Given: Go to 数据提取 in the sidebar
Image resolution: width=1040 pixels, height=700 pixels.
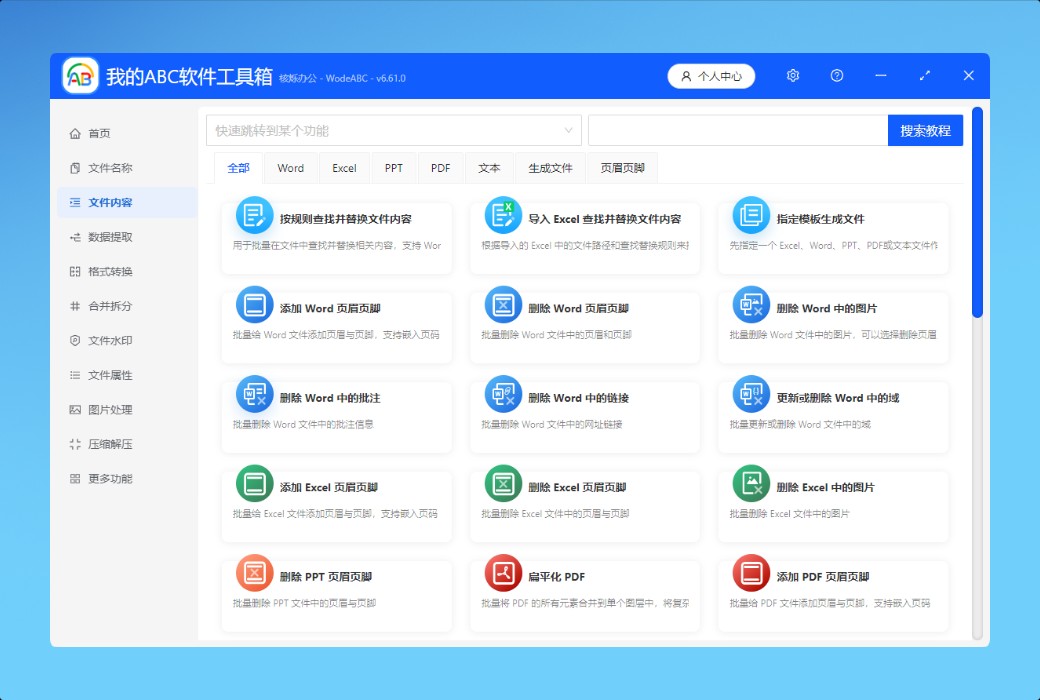Looking at the screenshot, I should (110, 237).
